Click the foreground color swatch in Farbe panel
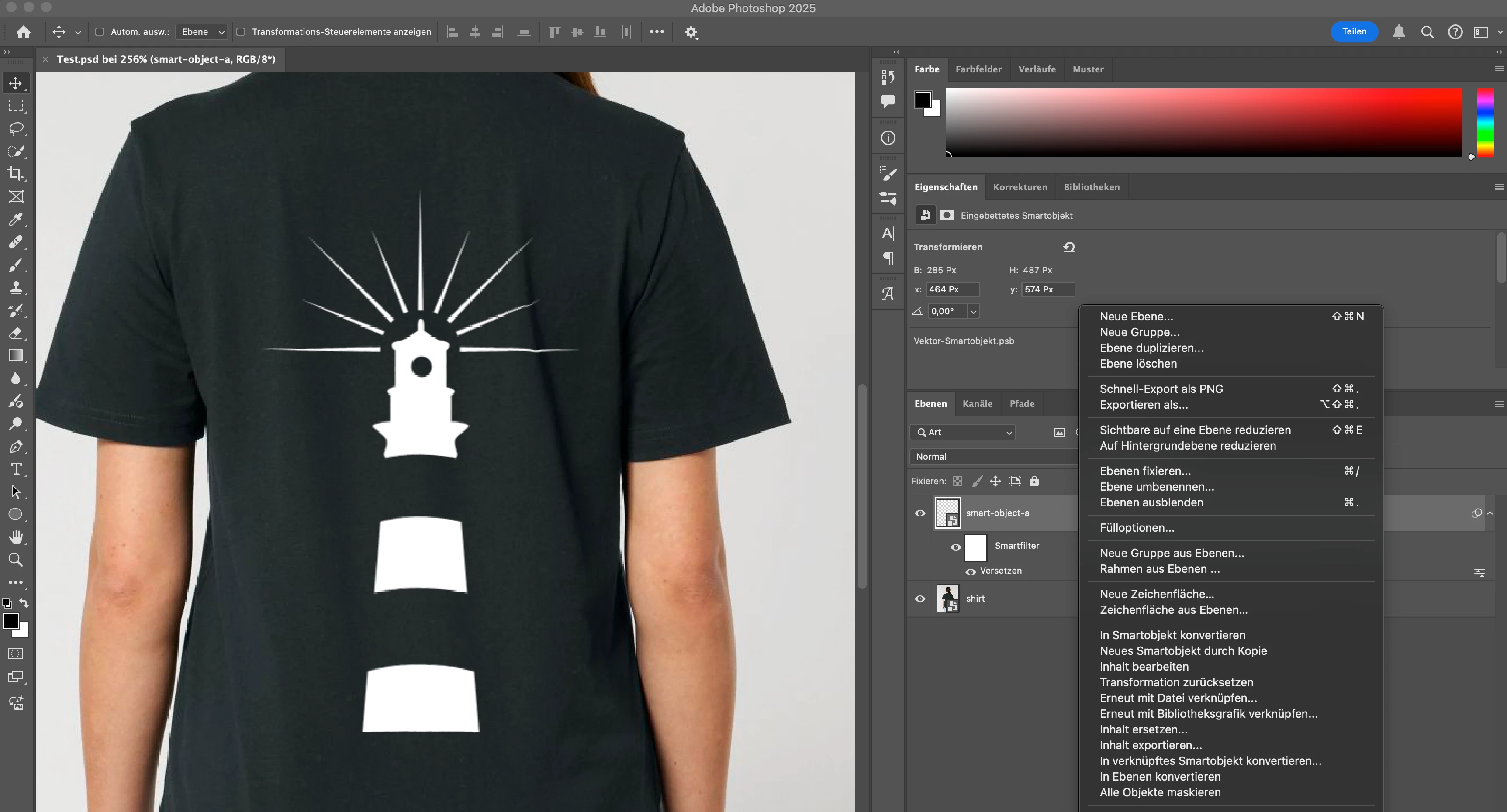The width and height of the screenshot is (1507, 812). (x=923, y=100)
